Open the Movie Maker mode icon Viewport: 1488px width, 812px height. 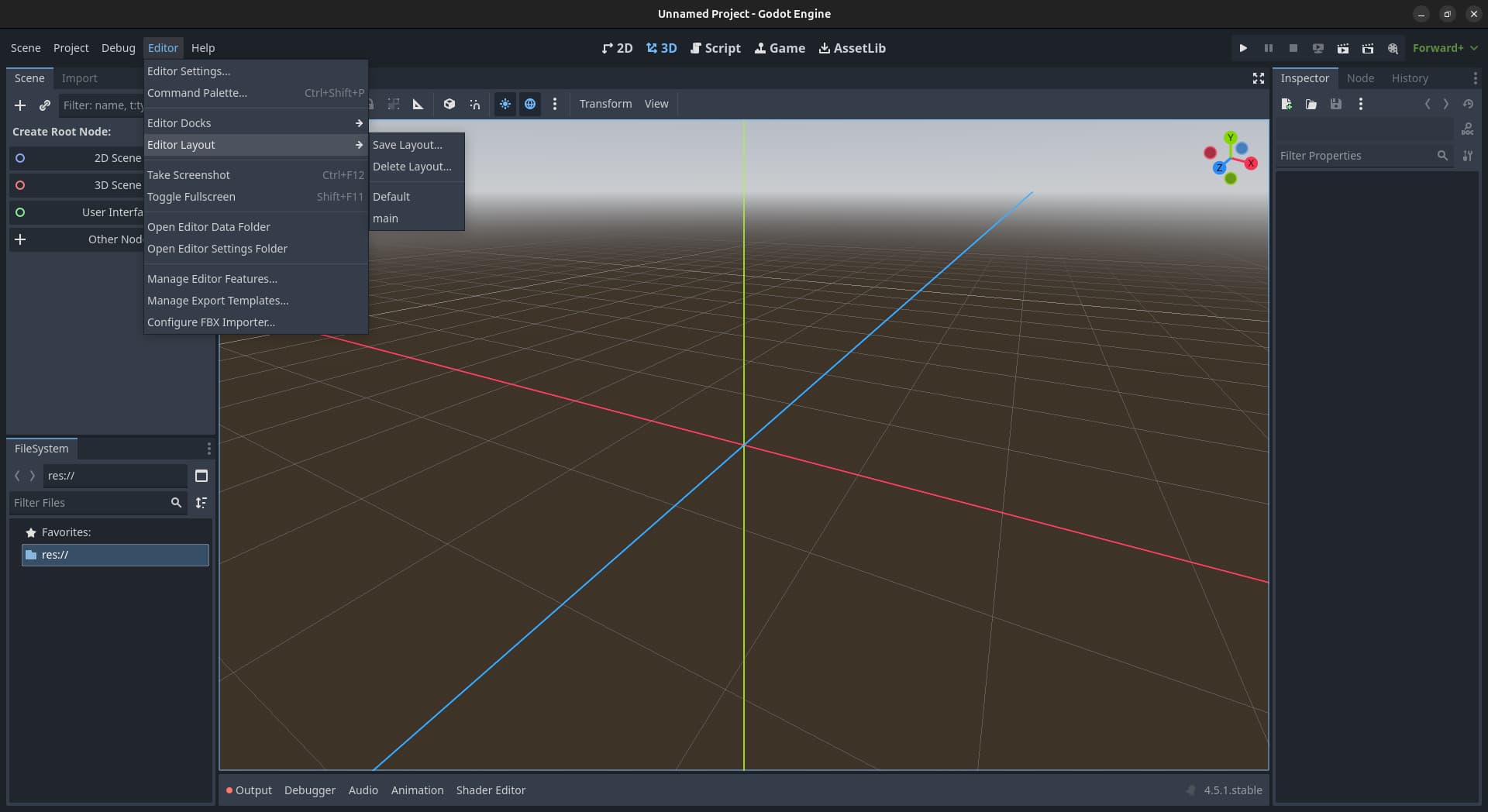1393,48
